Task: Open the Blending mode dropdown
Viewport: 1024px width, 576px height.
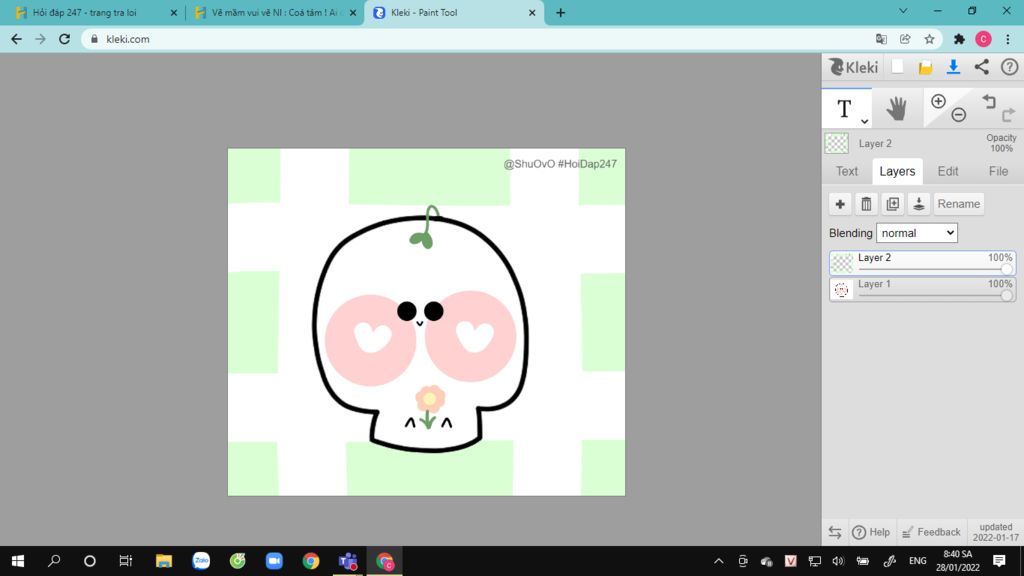Action: pyautogui.click(x=916, y=233)
